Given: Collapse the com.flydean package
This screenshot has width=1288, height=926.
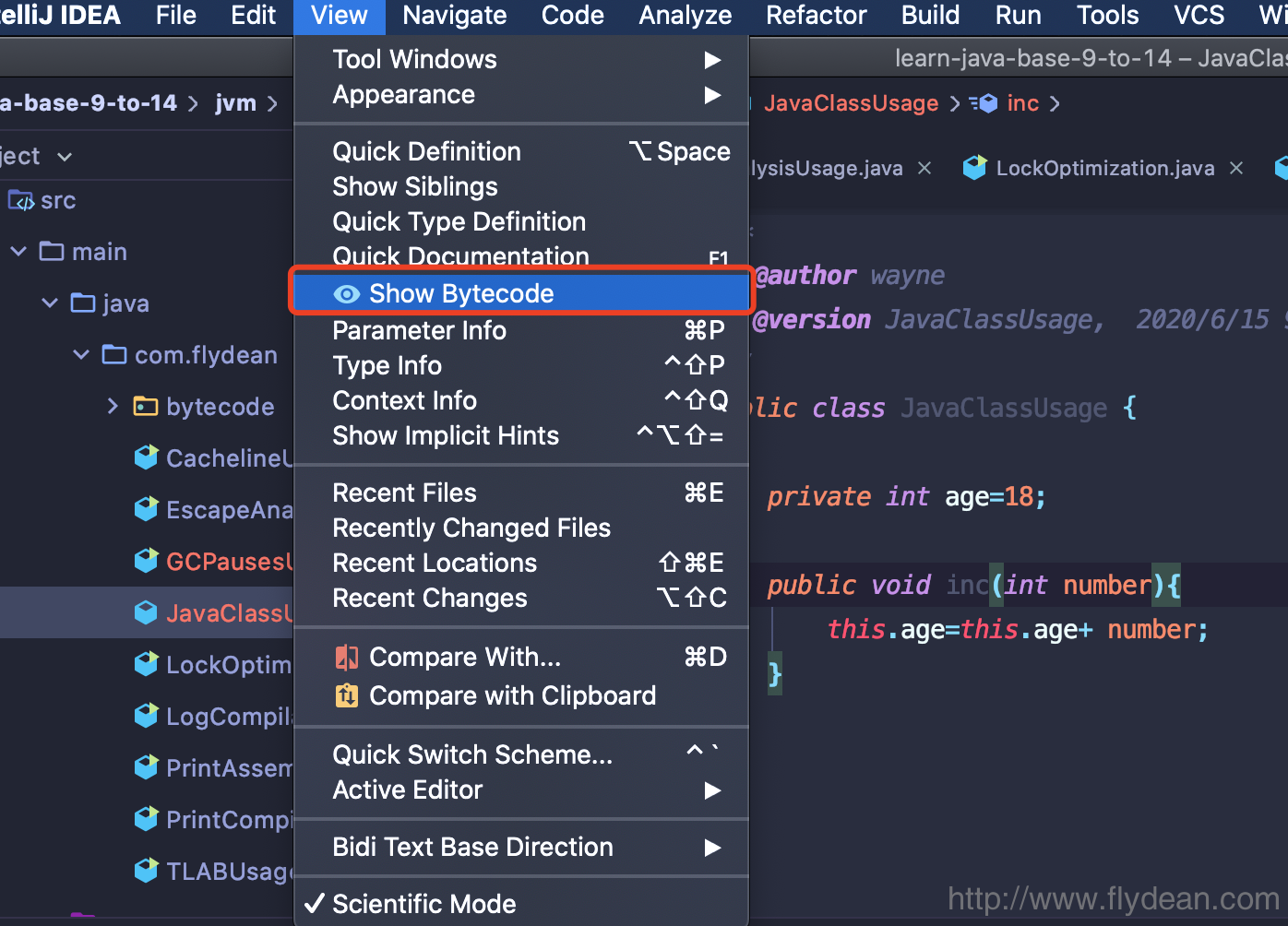Looking at the screenshot, I should (x=81, y=355).
